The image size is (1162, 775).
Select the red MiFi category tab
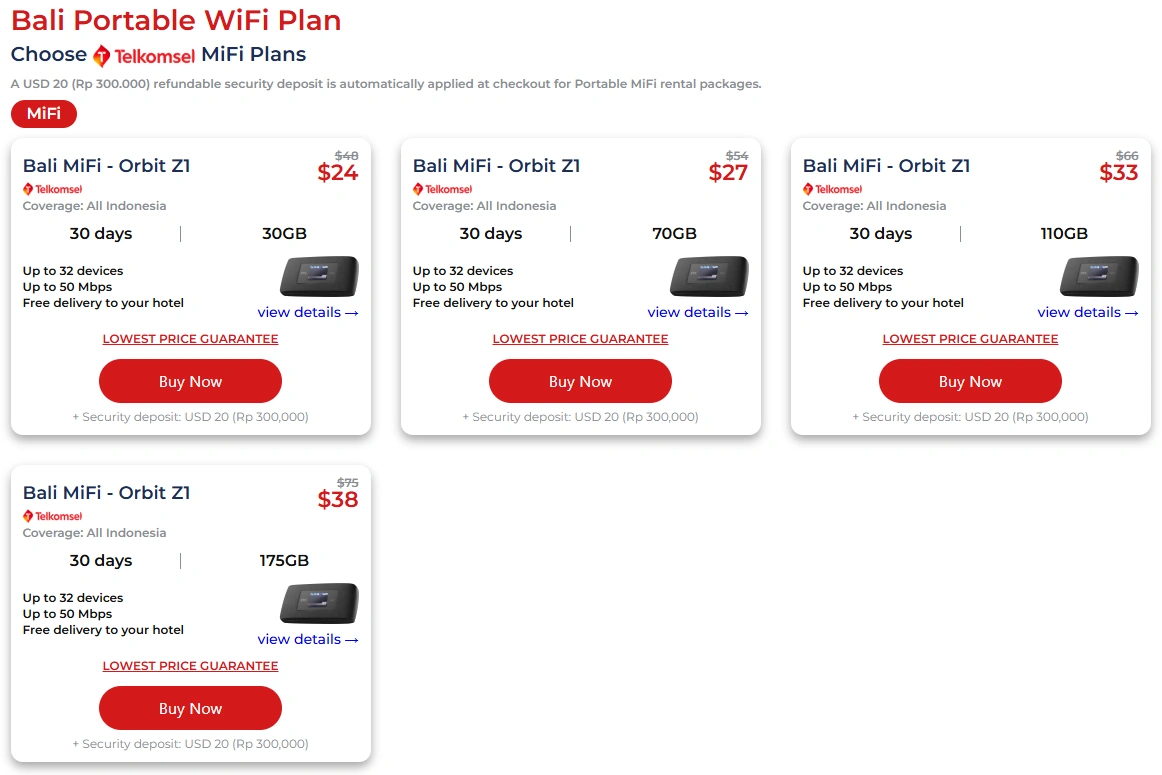(x=44, y=114)
